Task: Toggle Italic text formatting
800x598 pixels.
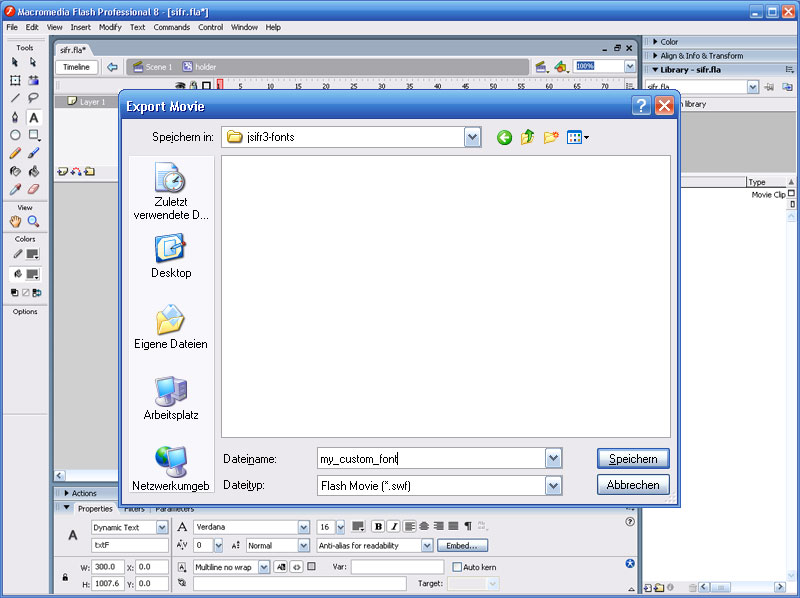Action: (x=393, y=527)
